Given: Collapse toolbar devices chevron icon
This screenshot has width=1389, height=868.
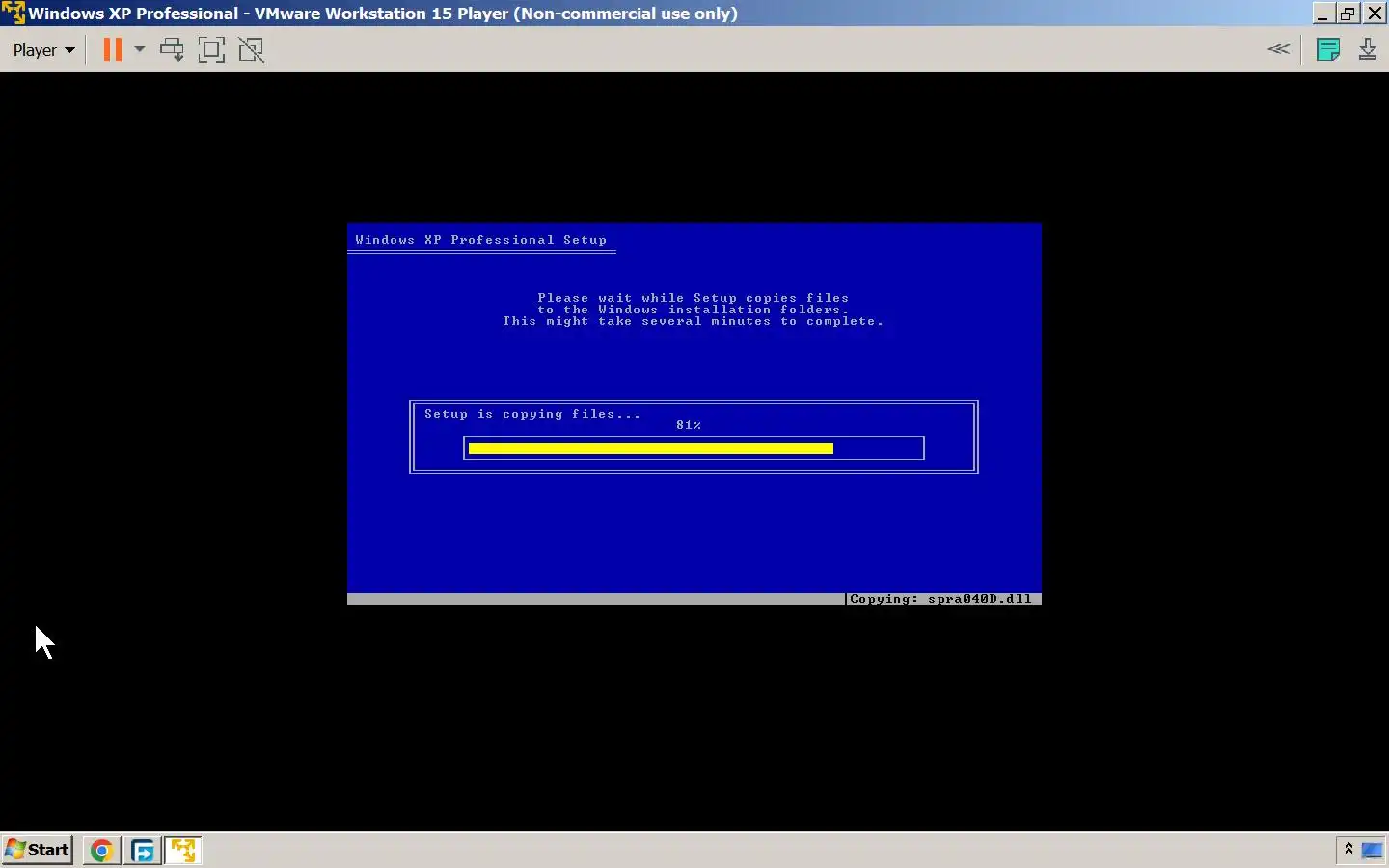Looking at the screenshot, I should click(1278, 49).
